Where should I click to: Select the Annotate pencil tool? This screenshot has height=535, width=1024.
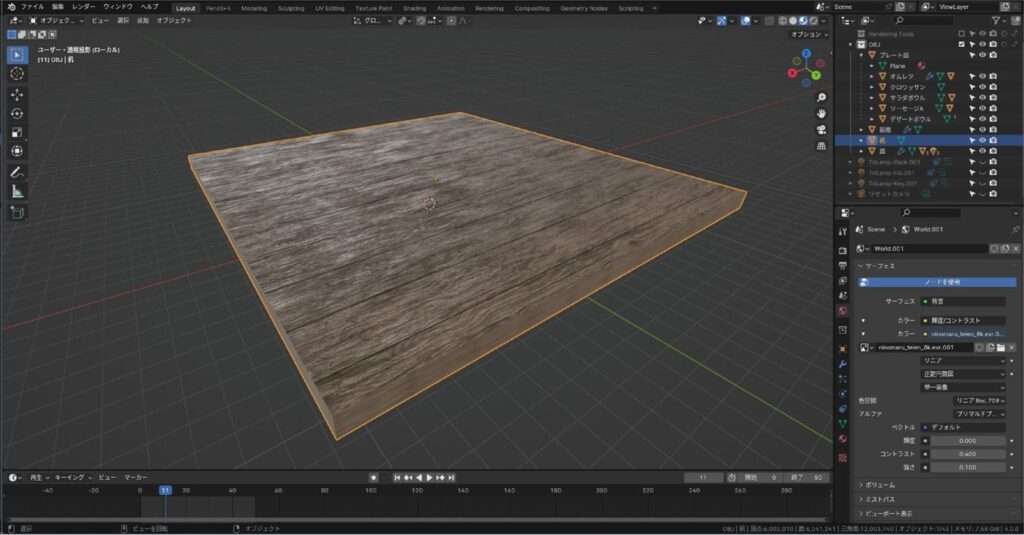click(x=17, y=172)
